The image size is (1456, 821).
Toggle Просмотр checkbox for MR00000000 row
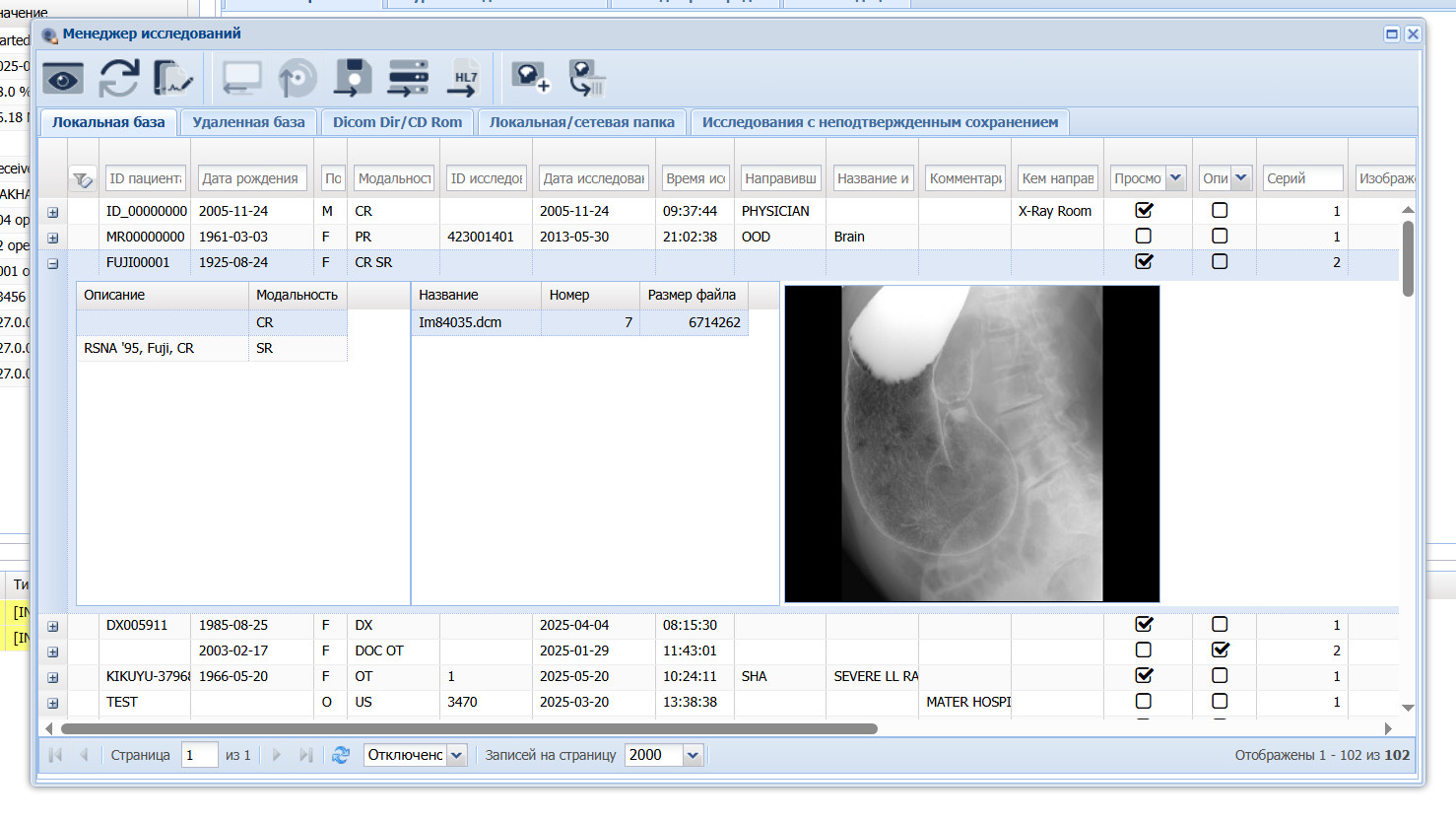pos(1144,236)
